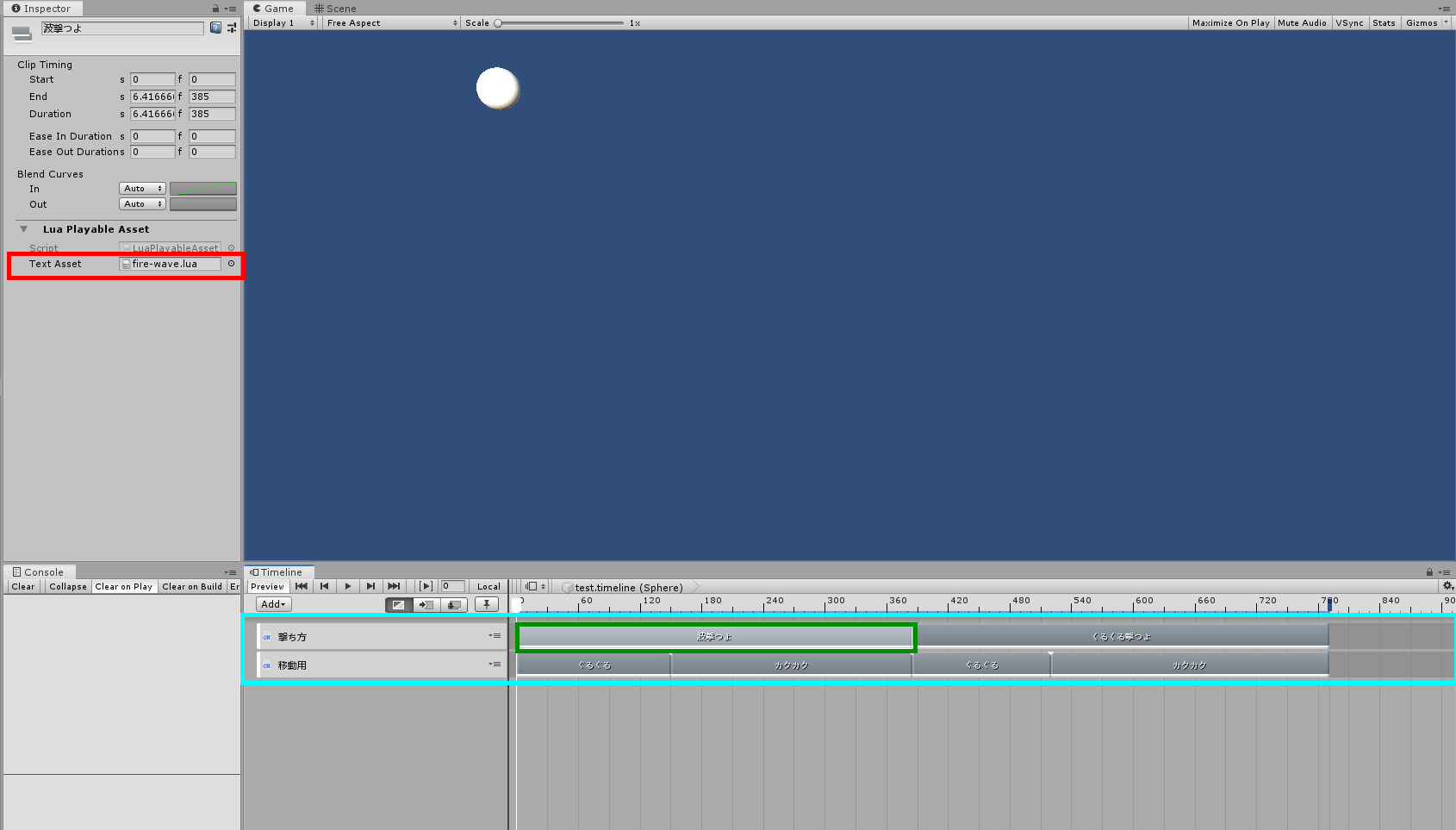This screenshot has height=830, width=1456.
Task: Toggle Mute Audio in Game view
Action: tap(1302, 23)
